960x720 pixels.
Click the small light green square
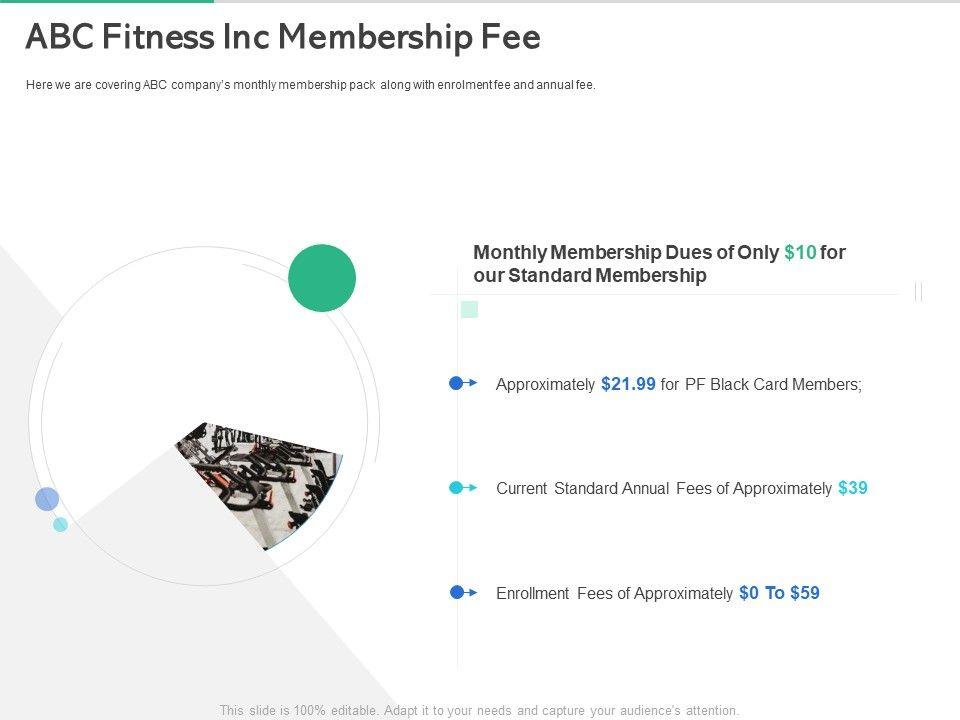click(469, 310)
